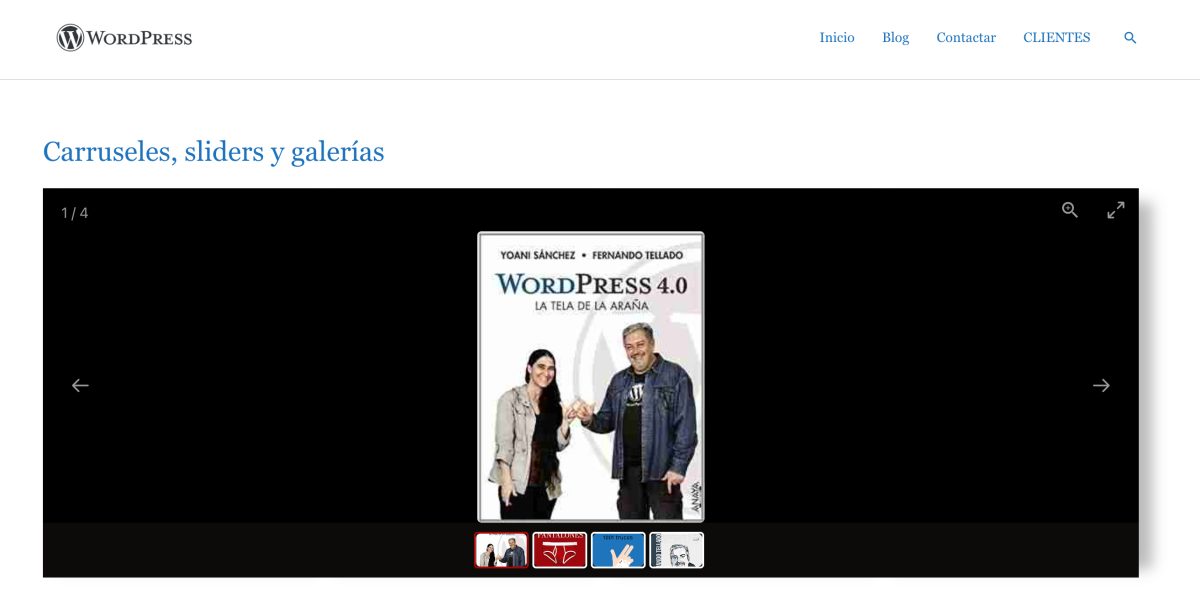Click the 1/4 slide counter
Image resolution: width=1200 pixels, height=615 pixels.
(x=72, y=211)
